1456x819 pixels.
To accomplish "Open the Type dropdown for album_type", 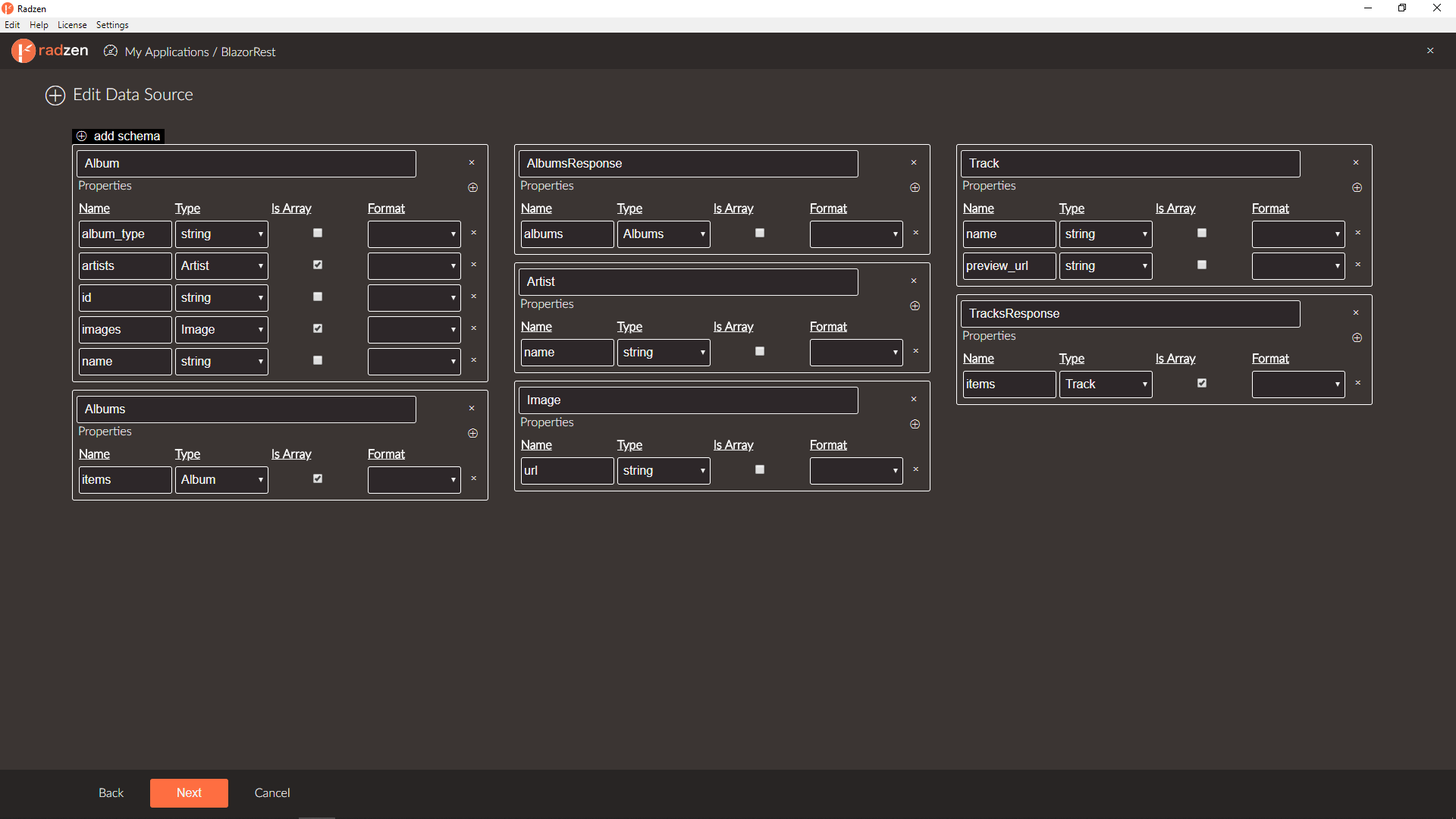I will 221,234.
